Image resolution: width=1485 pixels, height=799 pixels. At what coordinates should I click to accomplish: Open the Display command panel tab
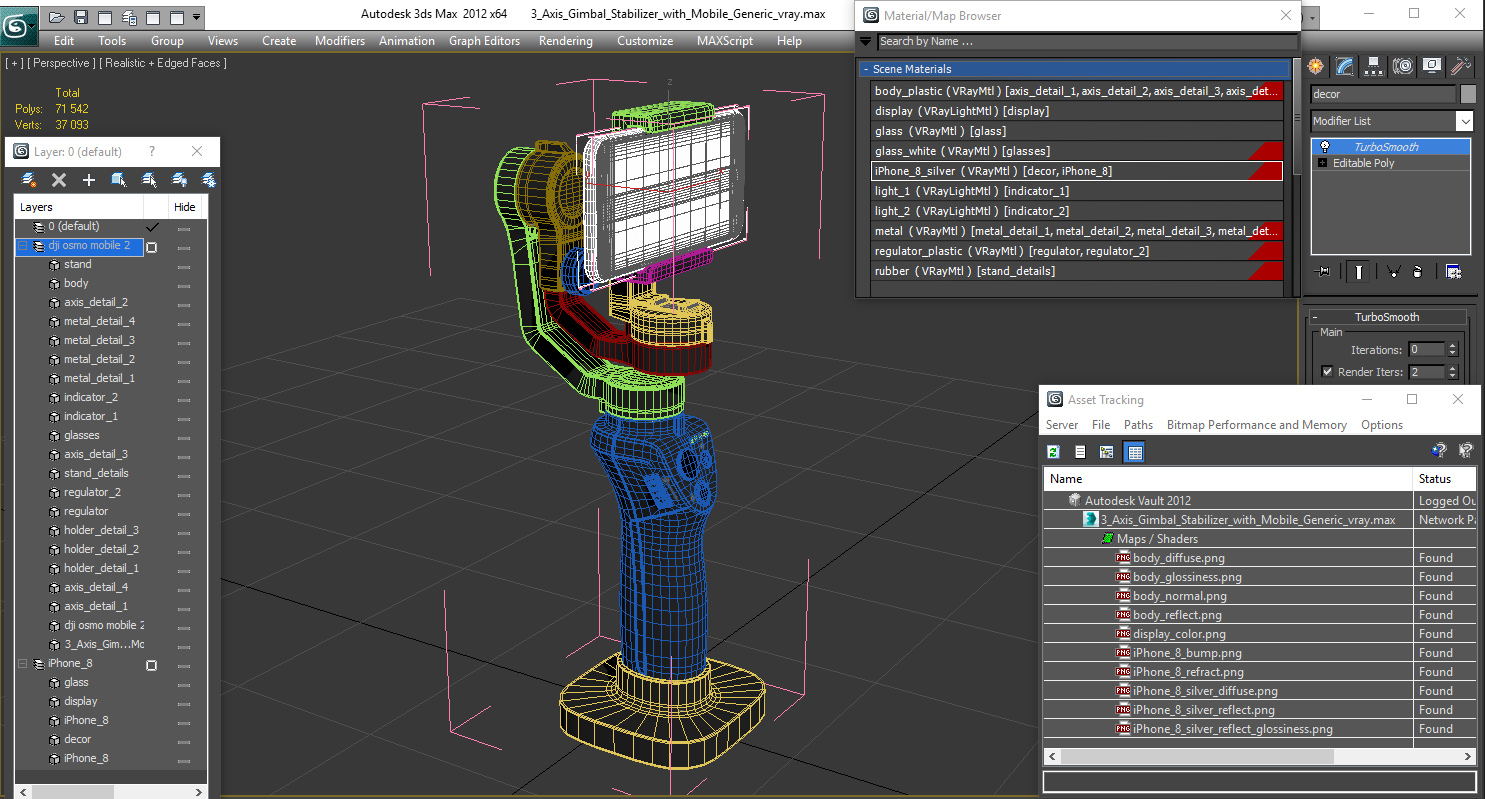point(1432,66)
